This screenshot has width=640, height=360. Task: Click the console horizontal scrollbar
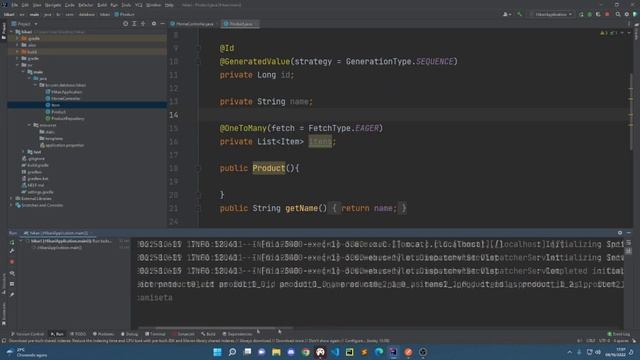click(x=216, y=328)
